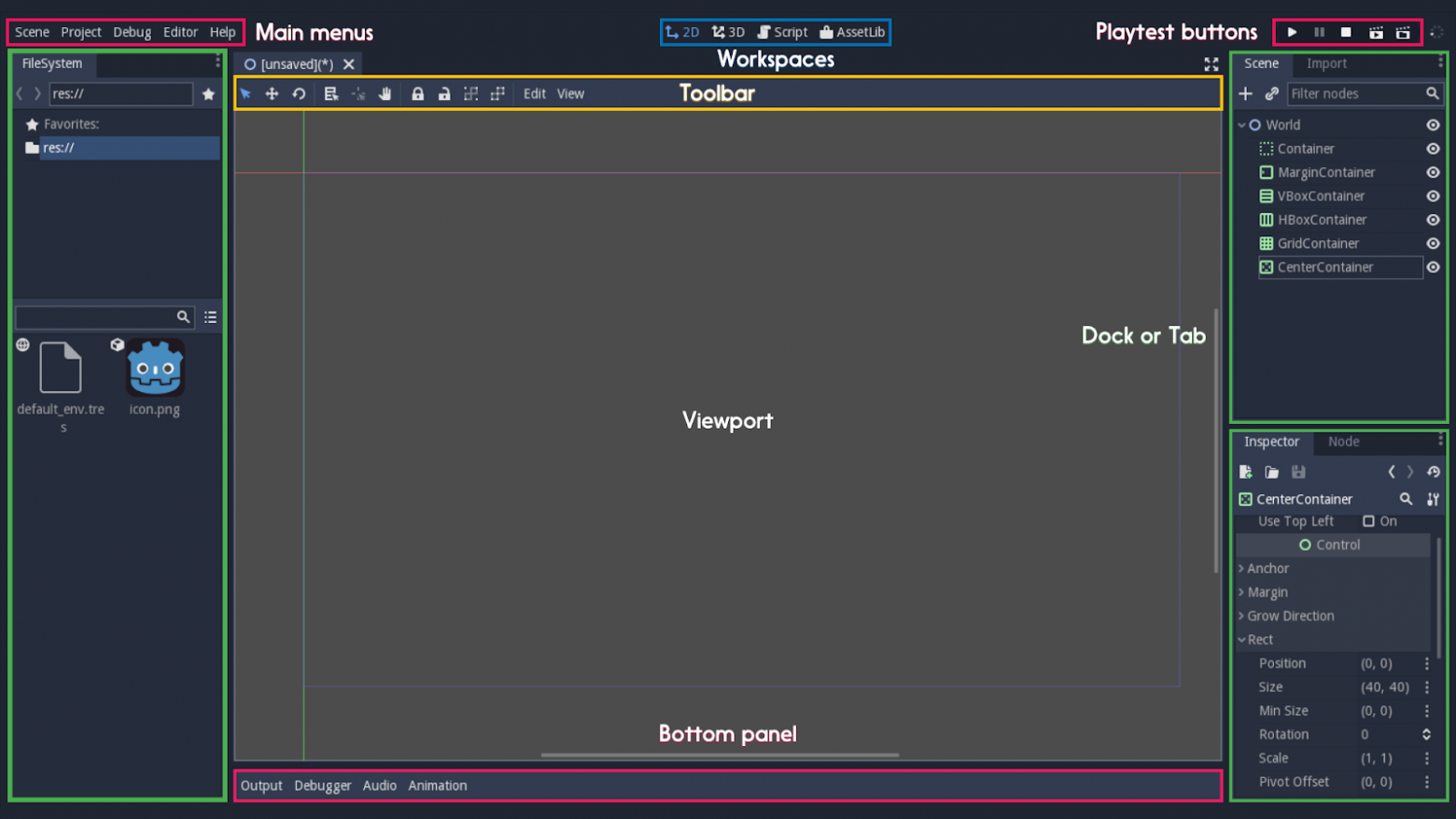Open the Output bottom panel

pos(261,785)
